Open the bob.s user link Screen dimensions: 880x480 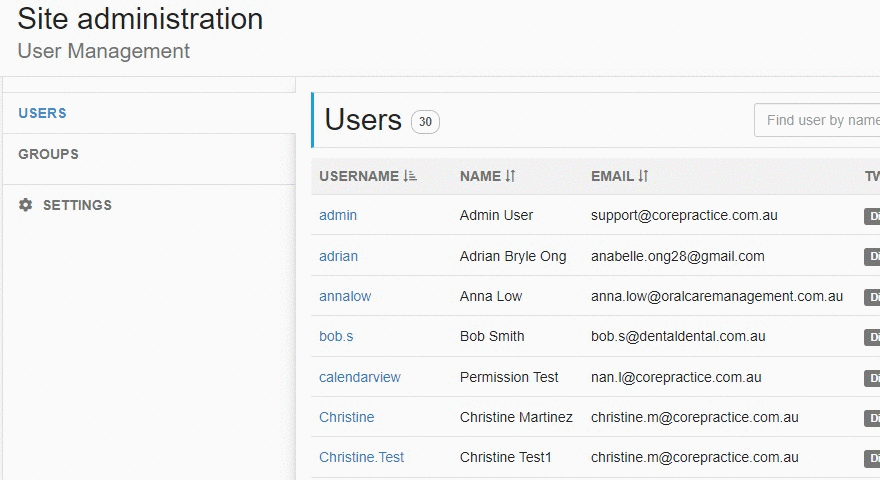[x=336, y=336]
